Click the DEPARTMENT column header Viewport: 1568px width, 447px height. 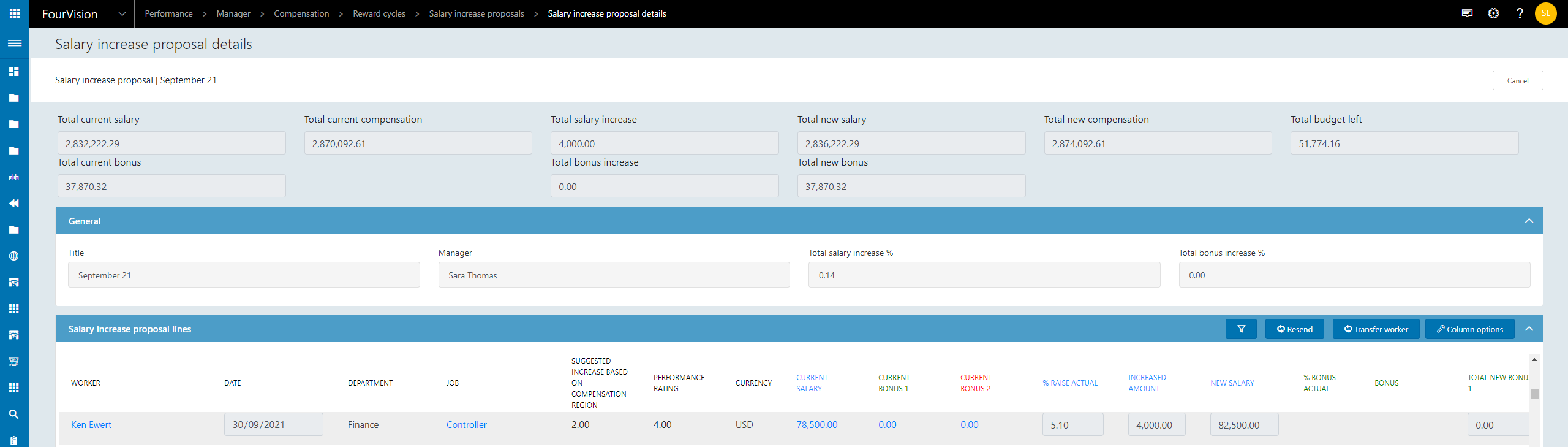tap(371, 383)
